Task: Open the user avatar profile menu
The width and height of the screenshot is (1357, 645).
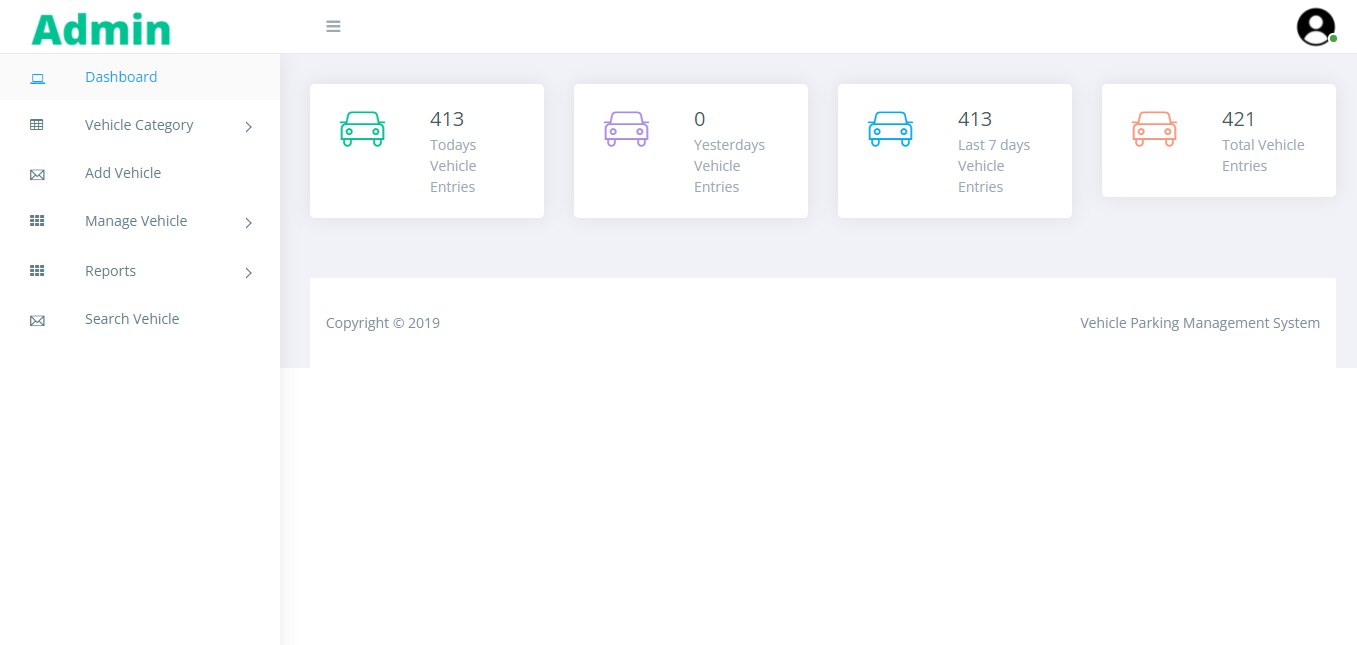Action: pos(1316,27)
